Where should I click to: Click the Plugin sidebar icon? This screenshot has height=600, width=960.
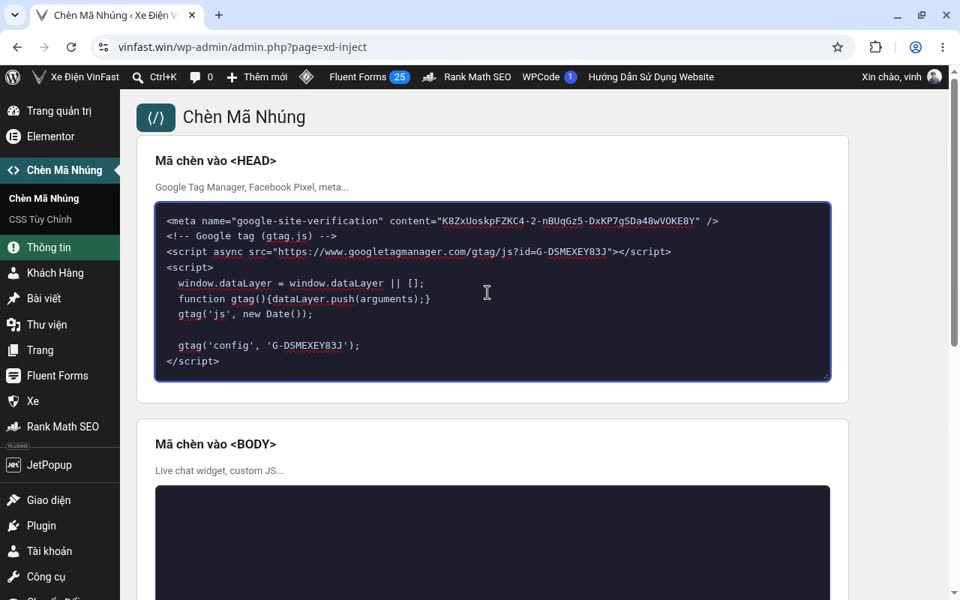coord(13,526)
